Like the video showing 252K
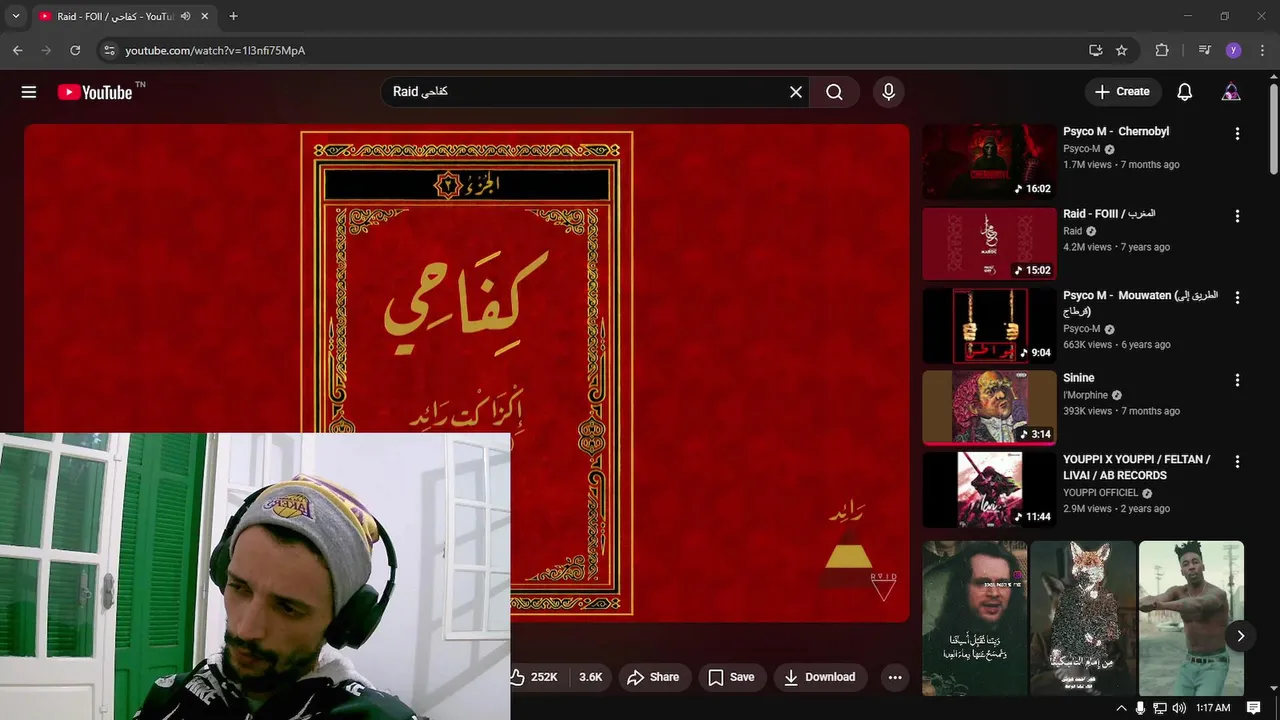This screenshot has height=720, width=1280. (534, 677)
